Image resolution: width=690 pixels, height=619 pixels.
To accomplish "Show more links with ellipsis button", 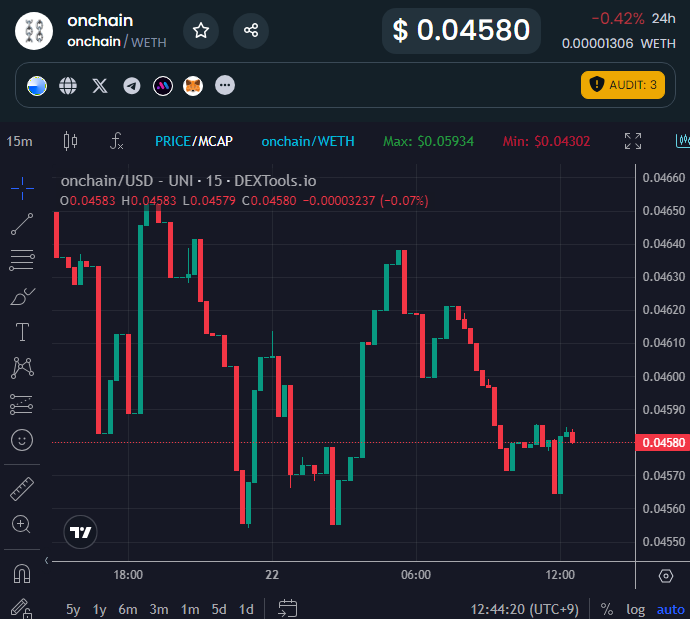I will [x=225, y=85].
